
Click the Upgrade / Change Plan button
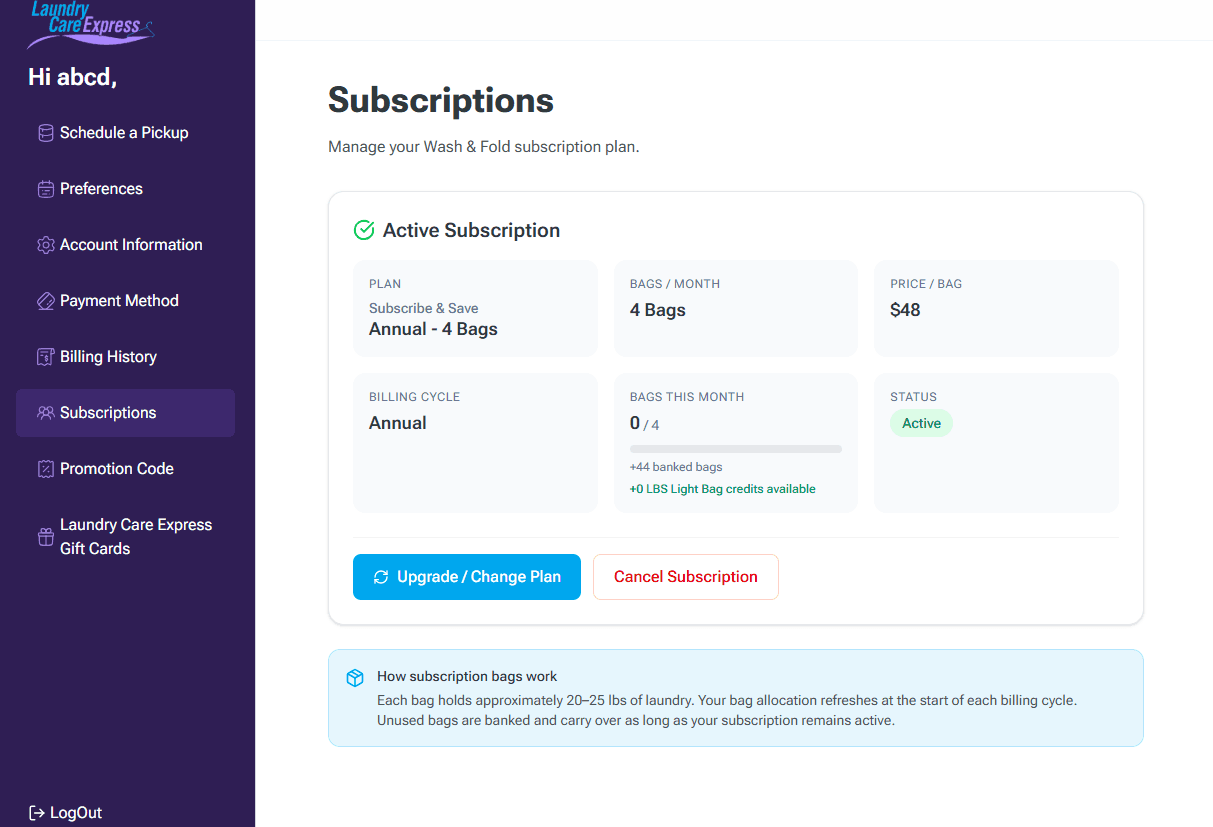467,577
